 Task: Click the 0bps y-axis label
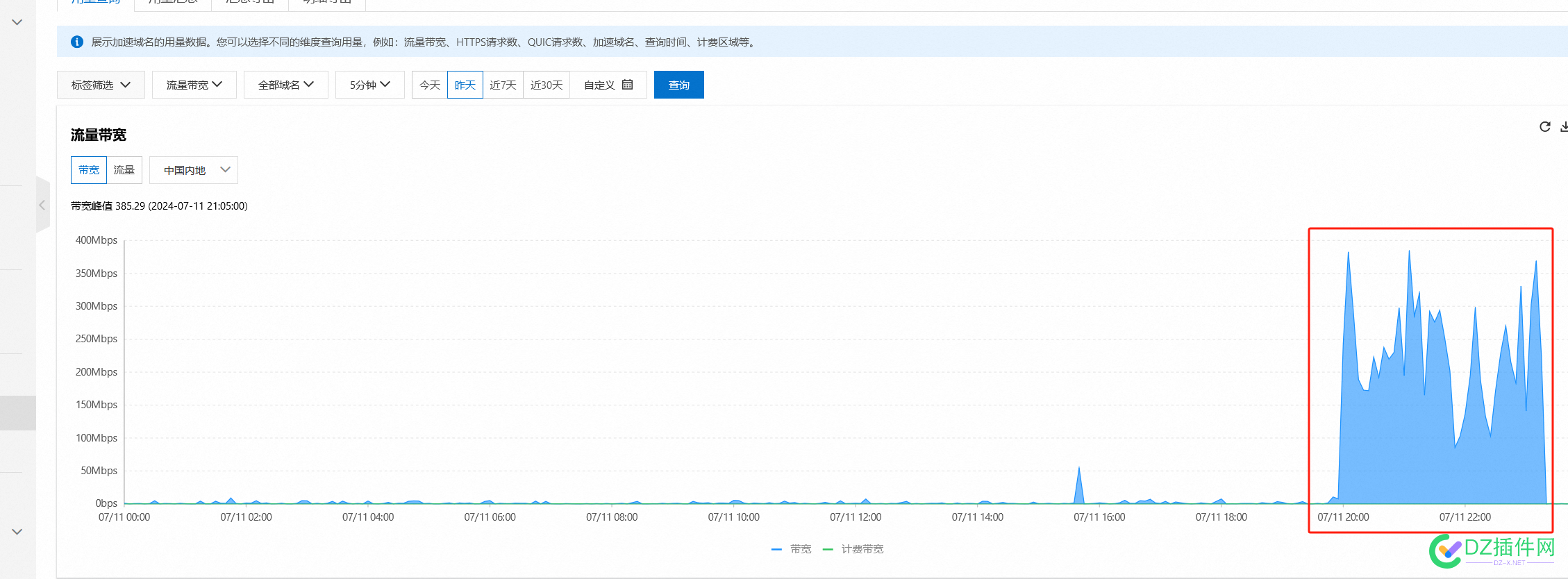pos(106,503)
